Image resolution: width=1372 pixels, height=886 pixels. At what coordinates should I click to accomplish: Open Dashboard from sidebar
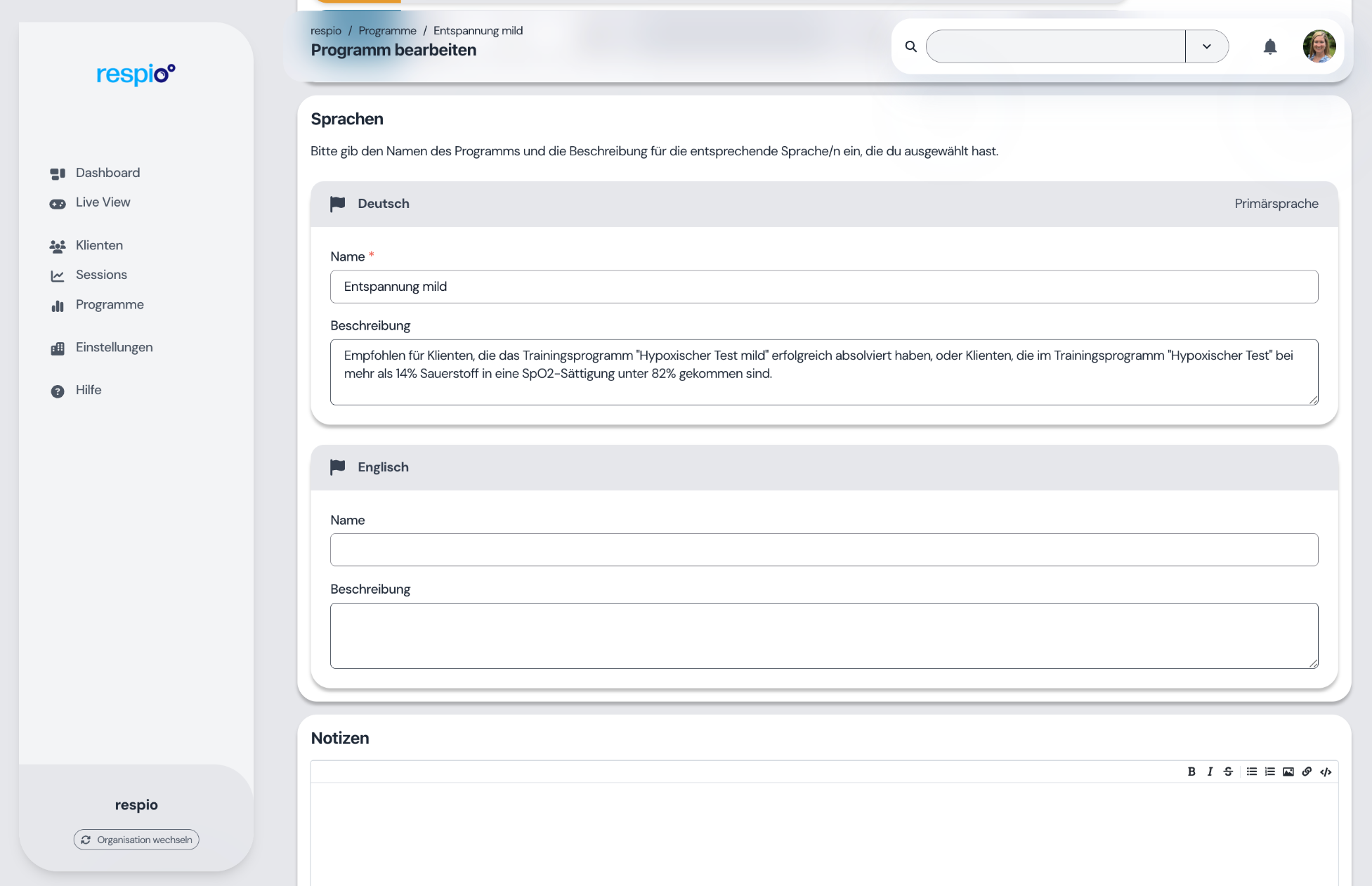pos(107,173)
